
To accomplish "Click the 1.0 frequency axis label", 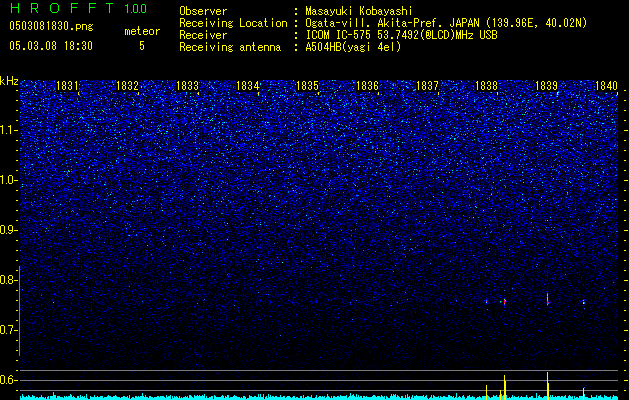I will [9, 180].
